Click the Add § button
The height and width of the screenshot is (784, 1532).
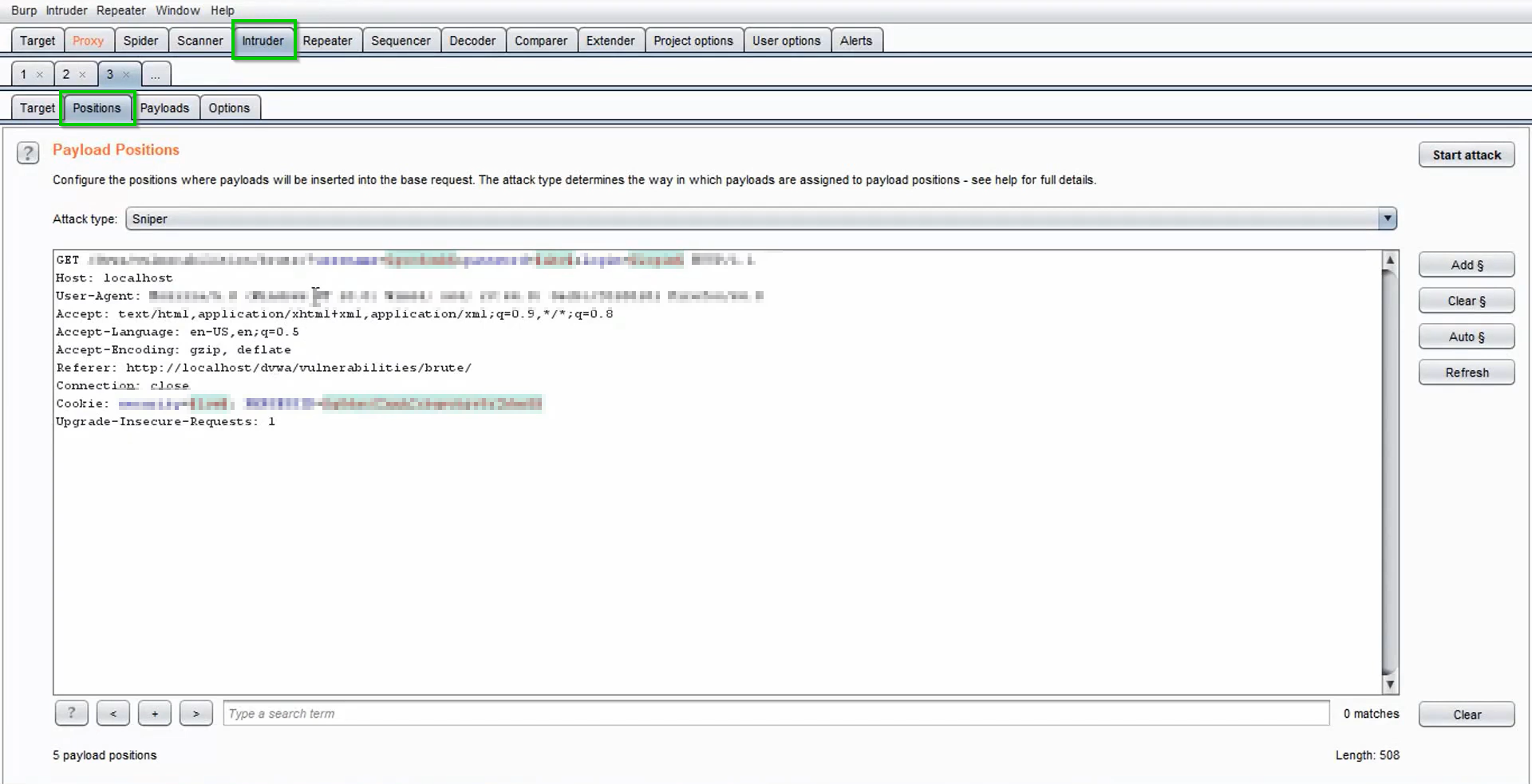(1467, 264)
